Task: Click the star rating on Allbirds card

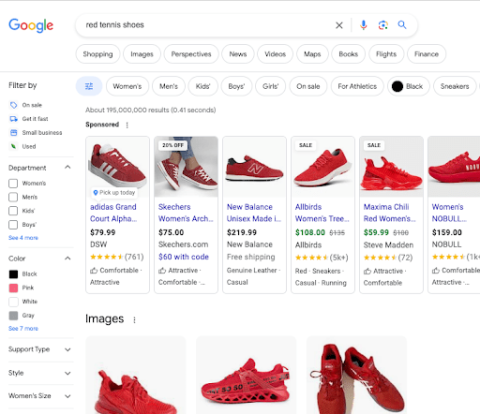Action: [x=311, y=258]
